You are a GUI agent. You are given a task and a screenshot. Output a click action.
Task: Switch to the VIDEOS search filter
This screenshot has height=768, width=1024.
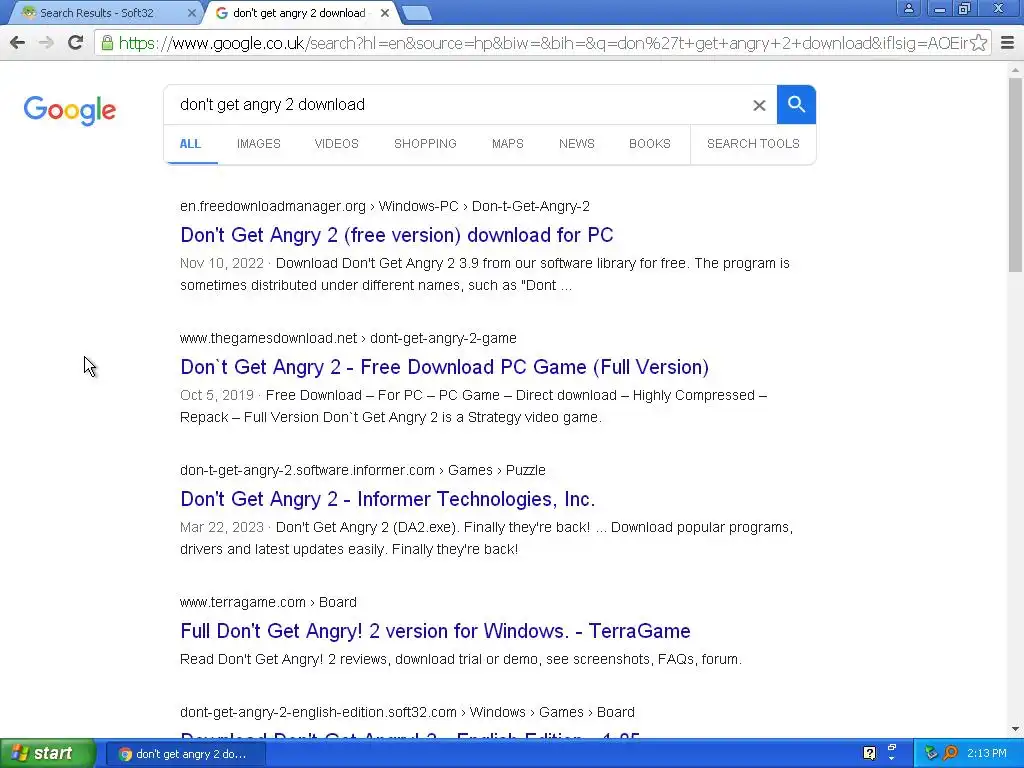tap(336, 144)
